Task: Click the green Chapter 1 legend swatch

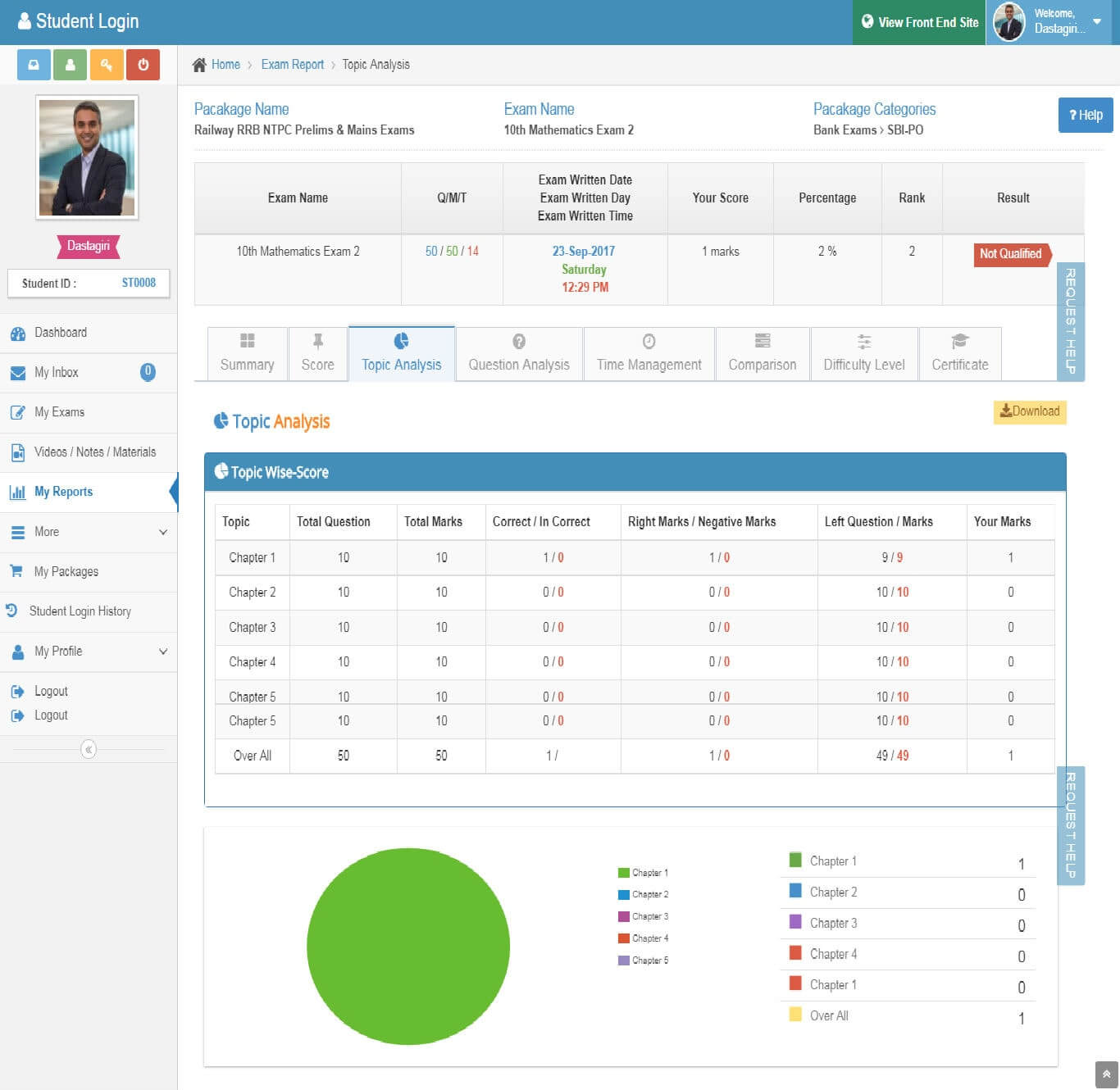Action: pyautogui.click(x=624, y=873)
